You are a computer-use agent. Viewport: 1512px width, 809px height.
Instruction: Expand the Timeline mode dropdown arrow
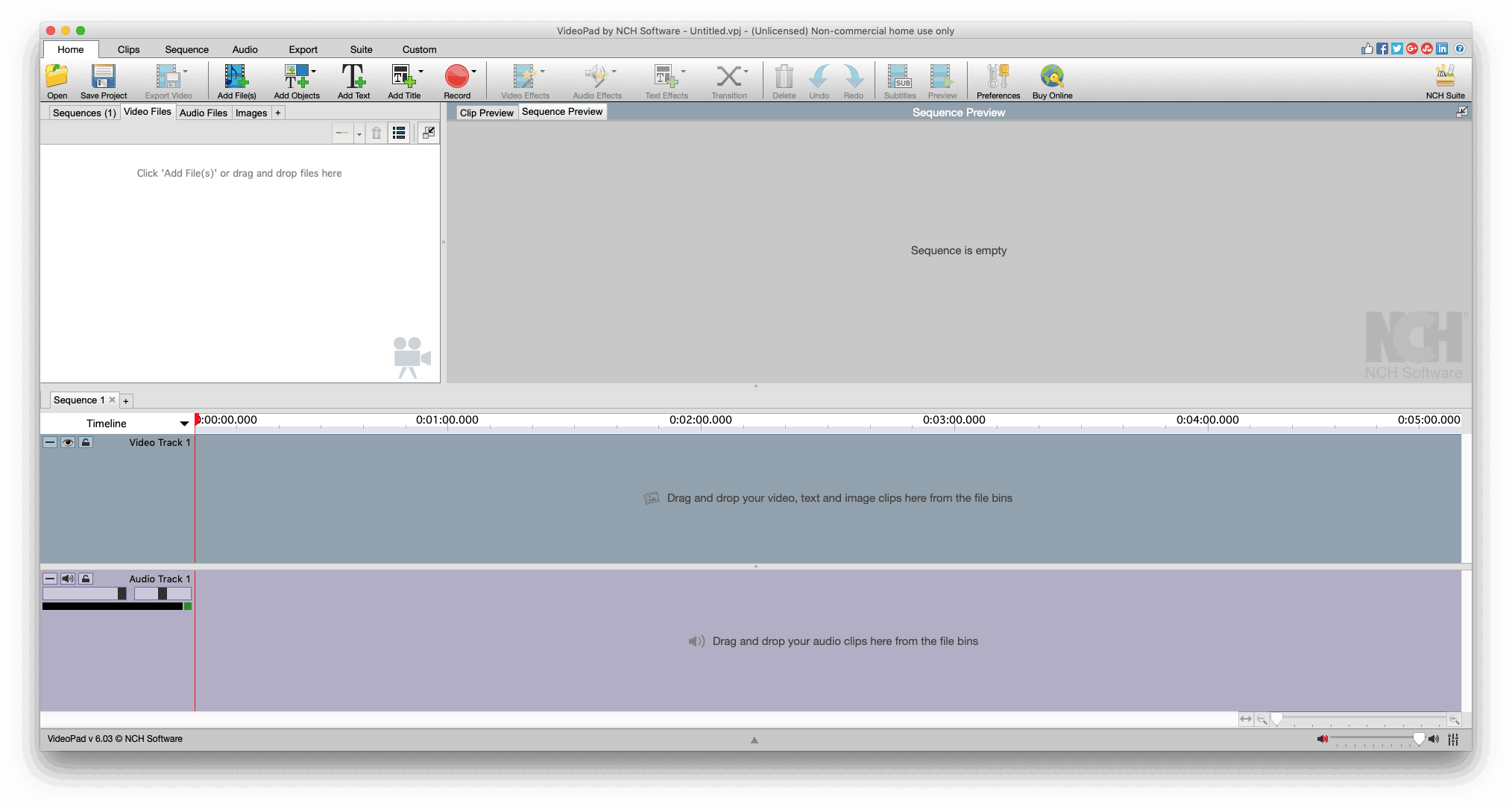[183, 424]
